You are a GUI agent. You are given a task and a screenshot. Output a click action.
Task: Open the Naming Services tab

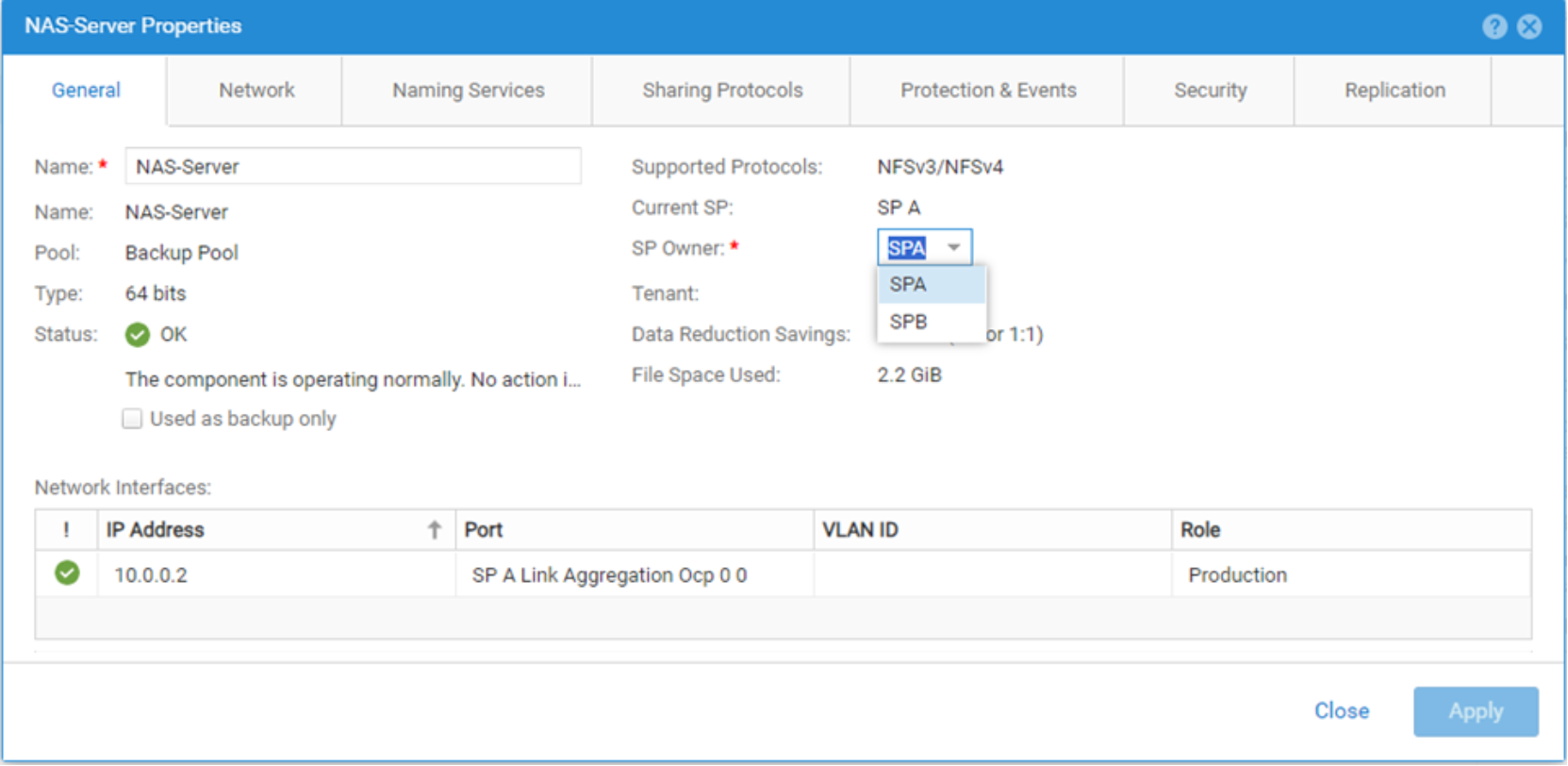(x=469, y=91)
